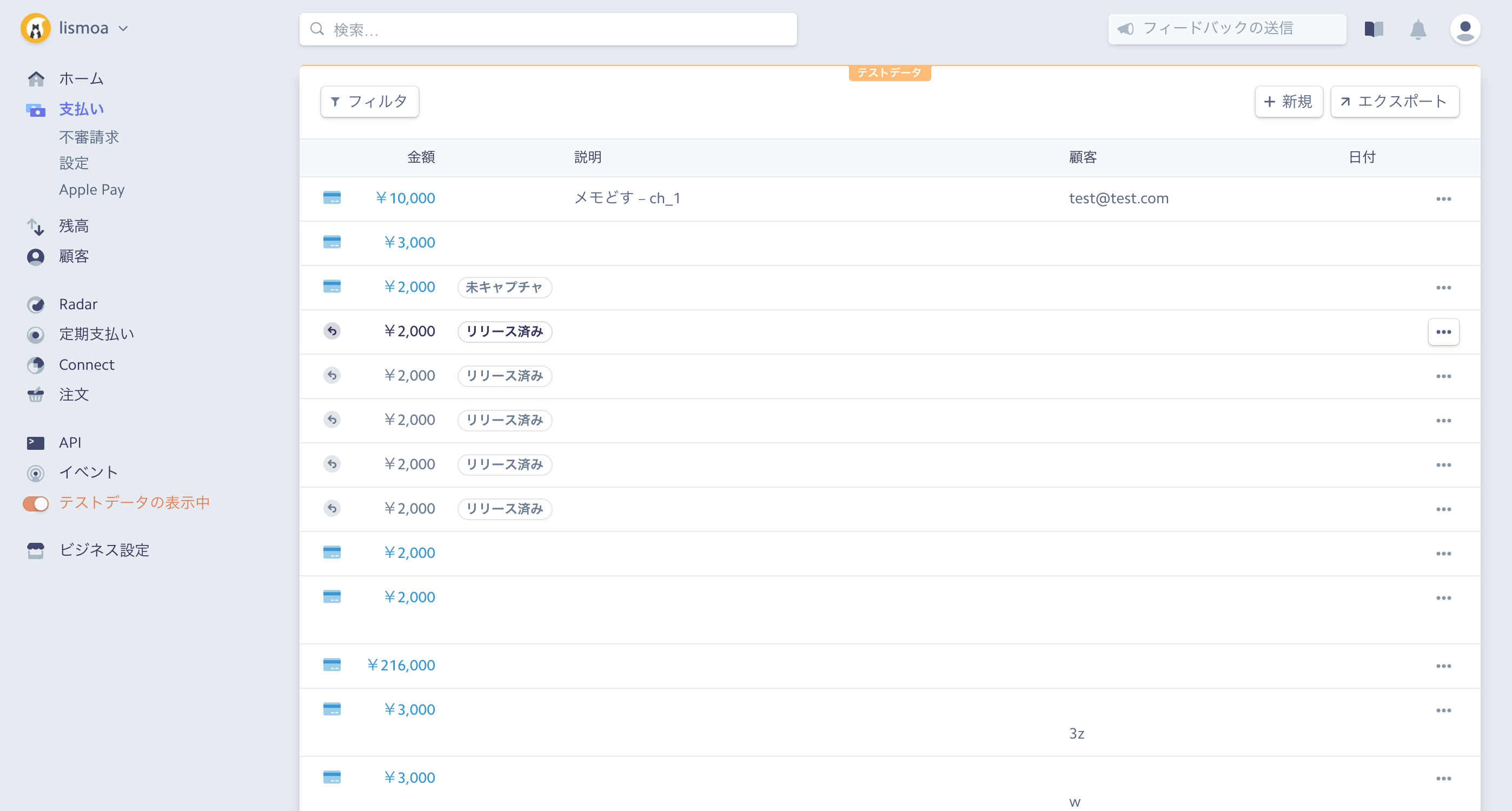Click the エクスポート button

1394,102
